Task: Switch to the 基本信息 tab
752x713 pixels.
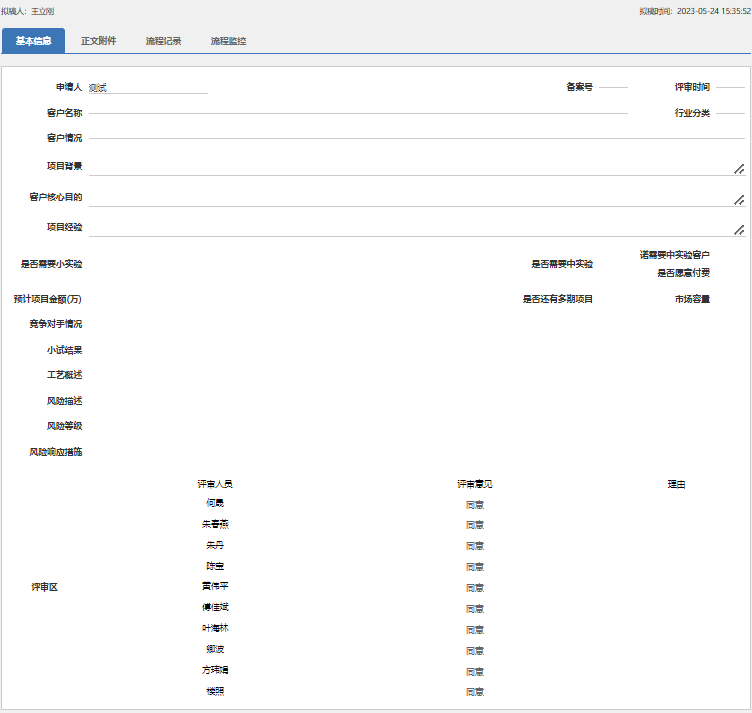Action: (x=33, y=41)
